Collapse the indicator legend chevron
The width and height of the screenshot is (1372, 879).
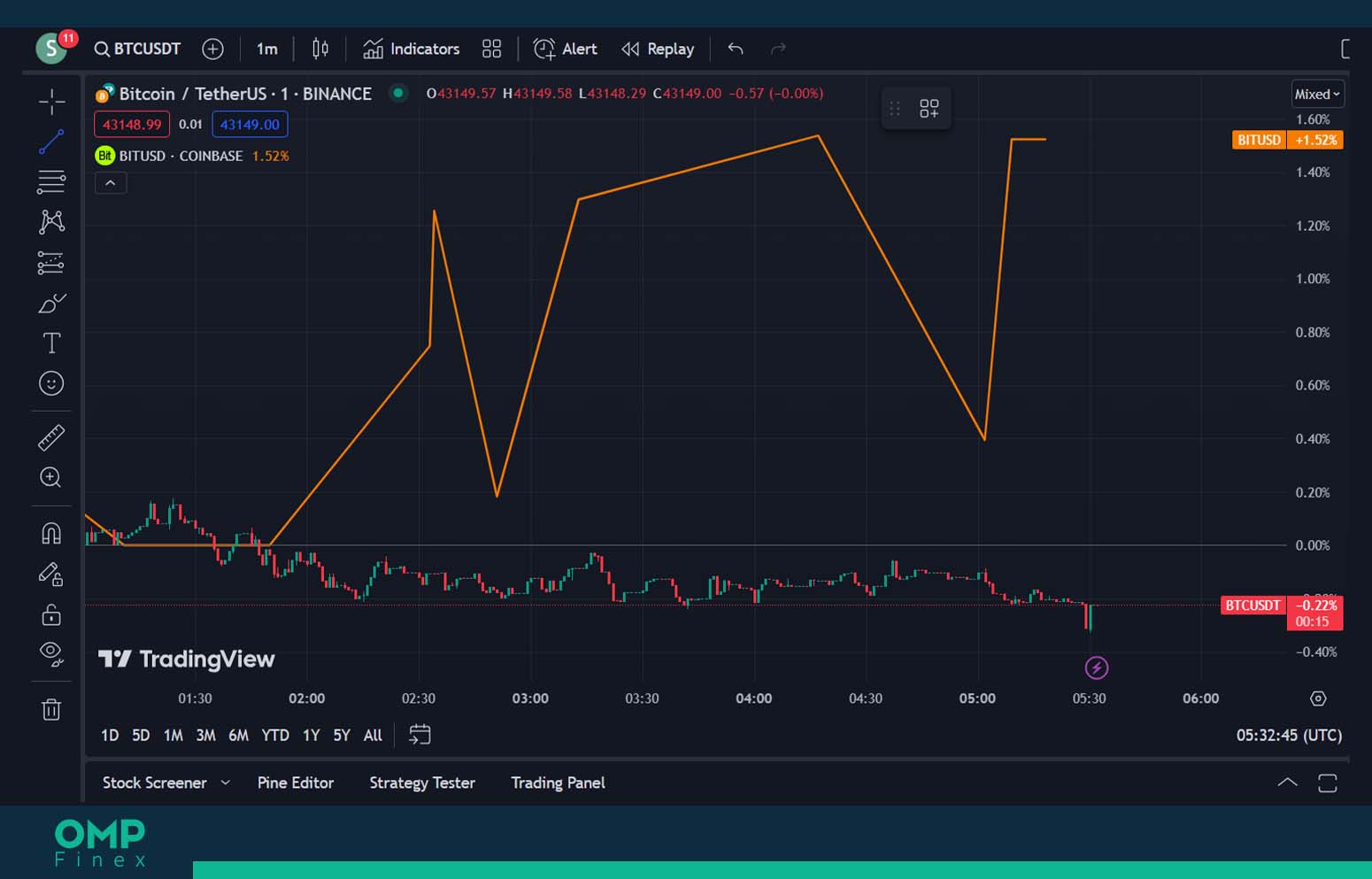[111, 182]
